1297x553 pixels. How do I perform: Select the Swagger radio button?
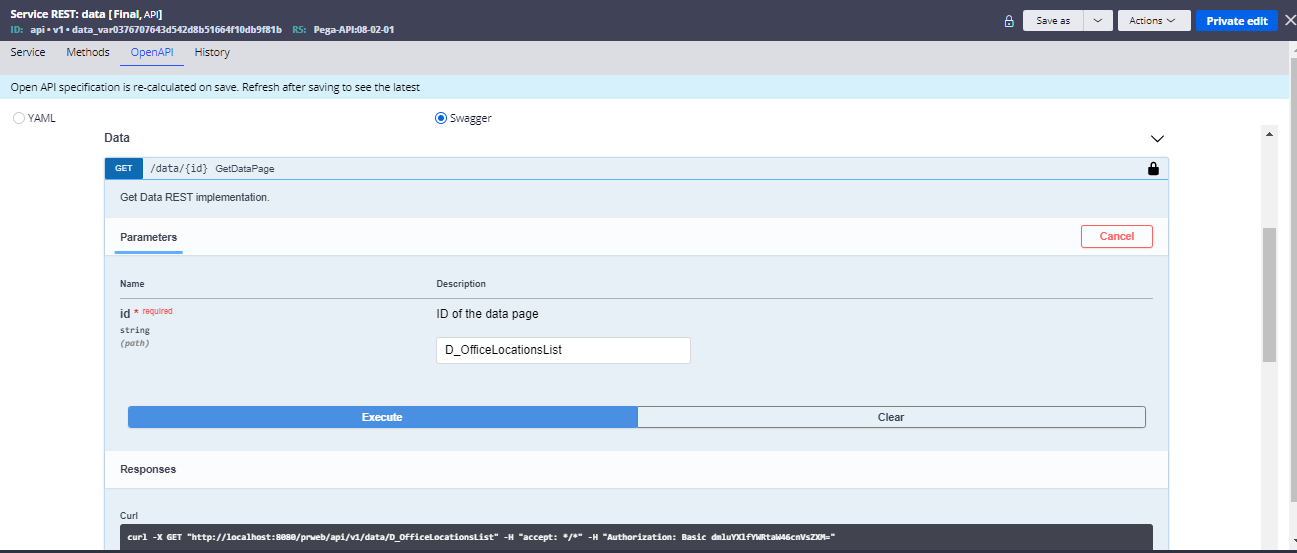click(441, 118)
